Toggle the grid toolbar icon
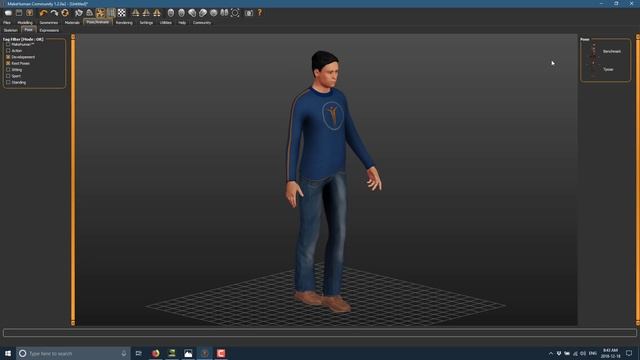This screenshot has height=360, width=640. 111,13
